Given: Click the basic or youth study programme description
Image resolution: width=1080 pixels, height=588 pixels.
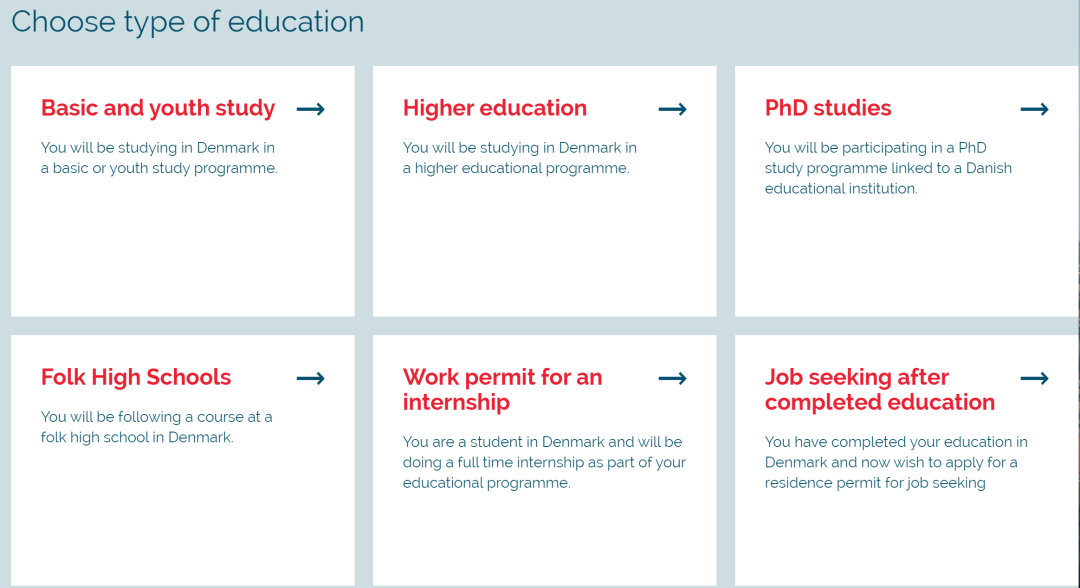Looking at the screenshot, I should pyautogui.click(x=159, y=158).
